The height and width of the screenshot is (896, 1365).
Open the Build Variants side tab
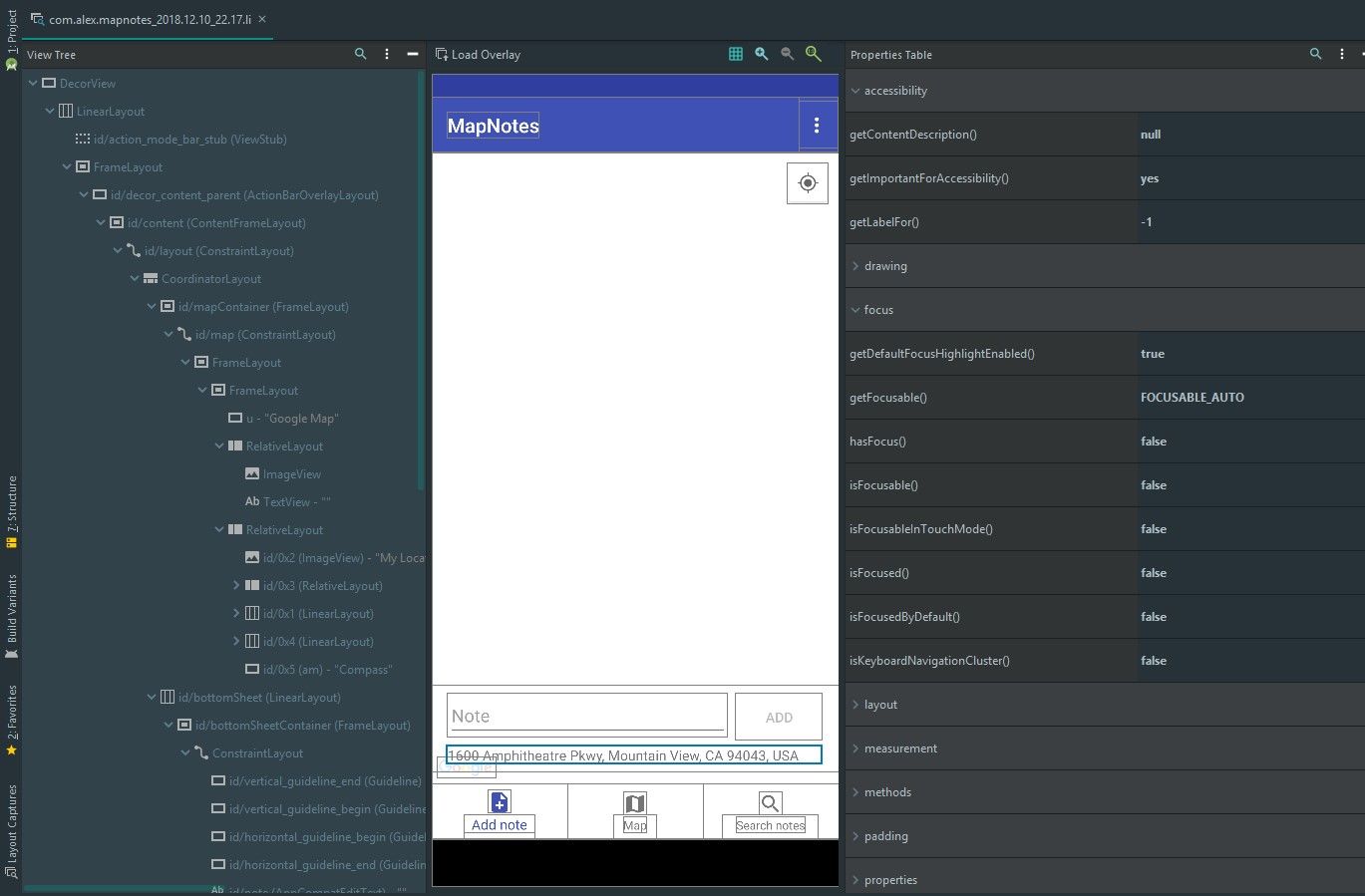[x=11, y=616]
